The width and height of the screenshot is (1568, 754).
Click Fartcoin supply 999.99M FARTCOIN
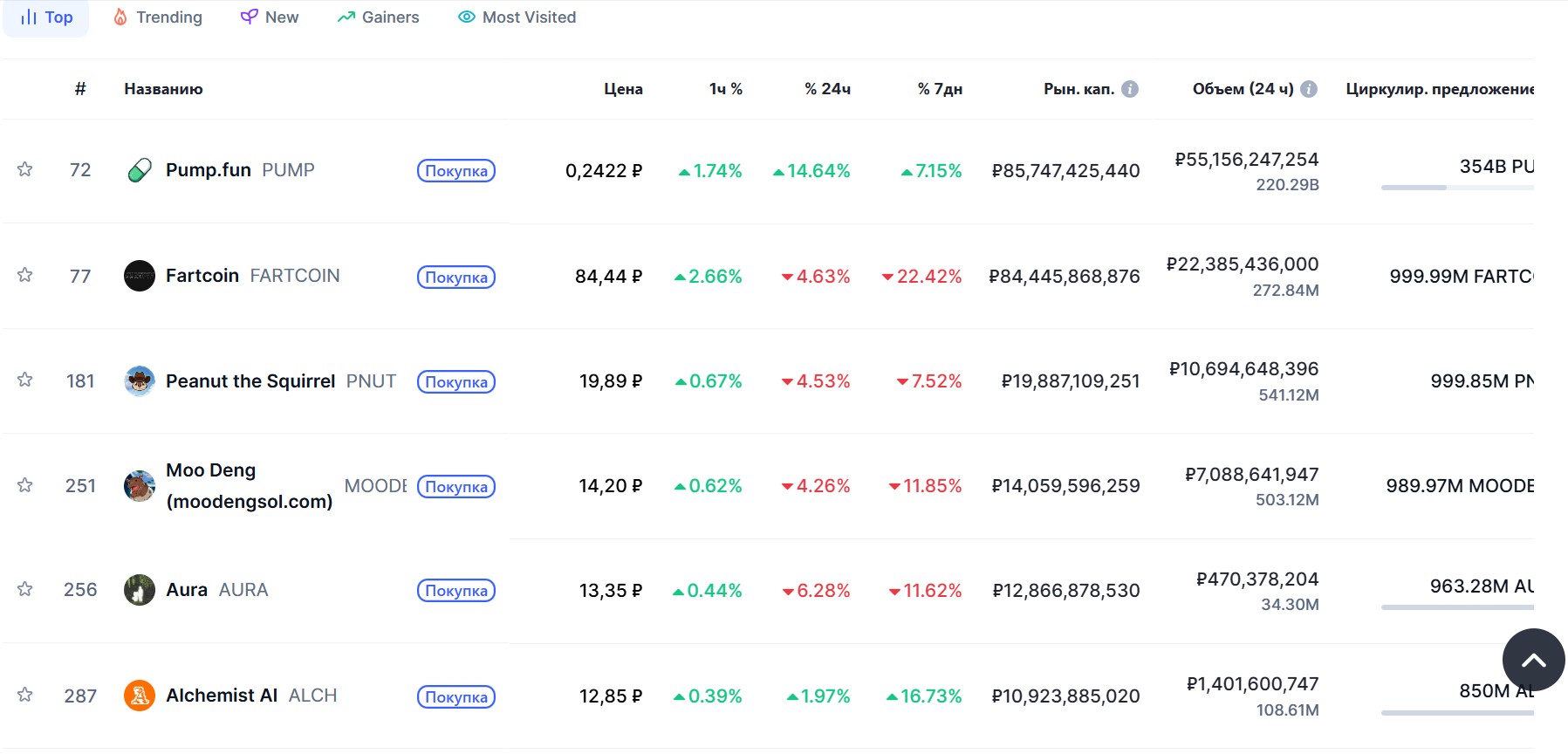click(x=1462, y=277)
